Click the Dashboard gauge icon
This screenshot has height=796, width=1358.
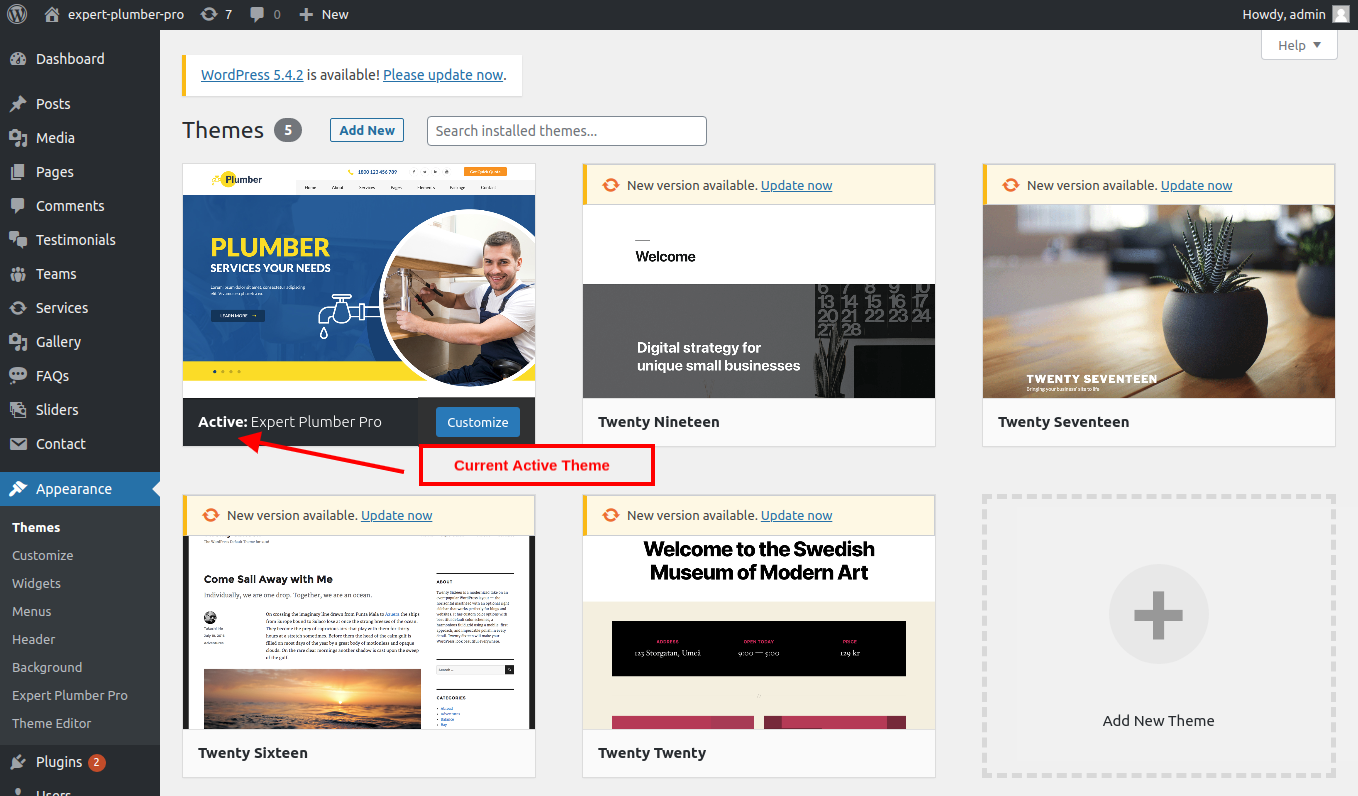(x=18, y=59)
